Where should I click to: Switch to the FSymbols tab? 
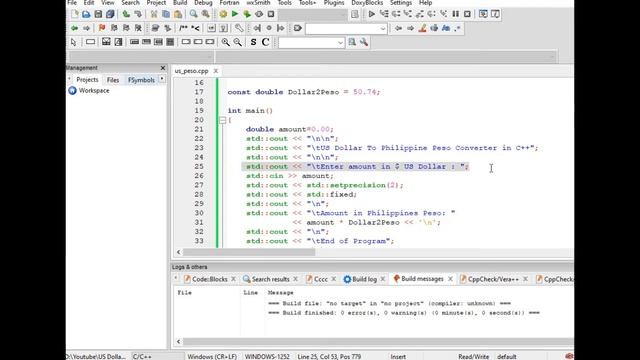point(141,80)
